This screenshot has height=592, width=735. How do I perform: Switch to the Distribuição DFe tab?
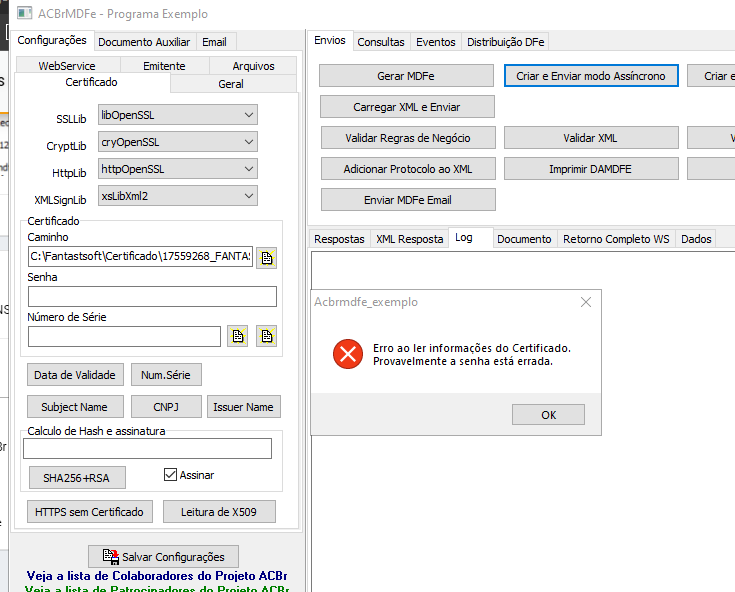(505, 42)
